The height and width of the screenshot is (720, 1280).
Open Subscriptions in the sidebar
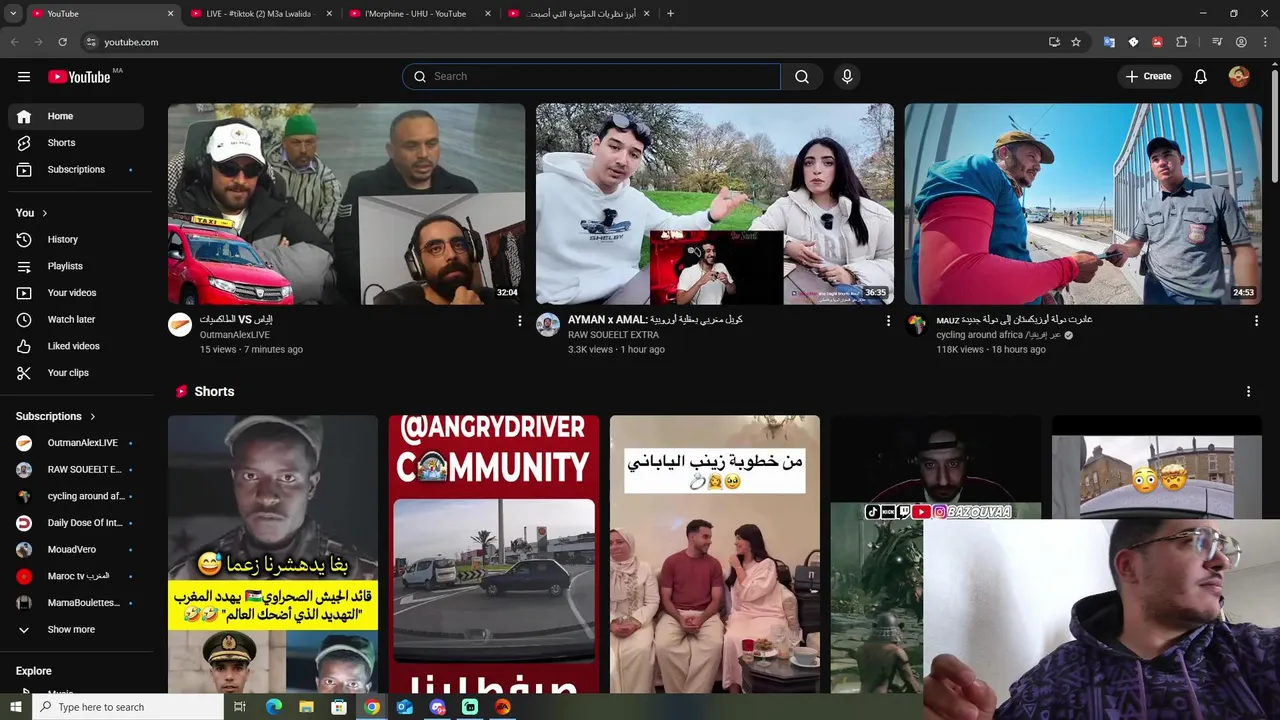click(x=76, y=170)
